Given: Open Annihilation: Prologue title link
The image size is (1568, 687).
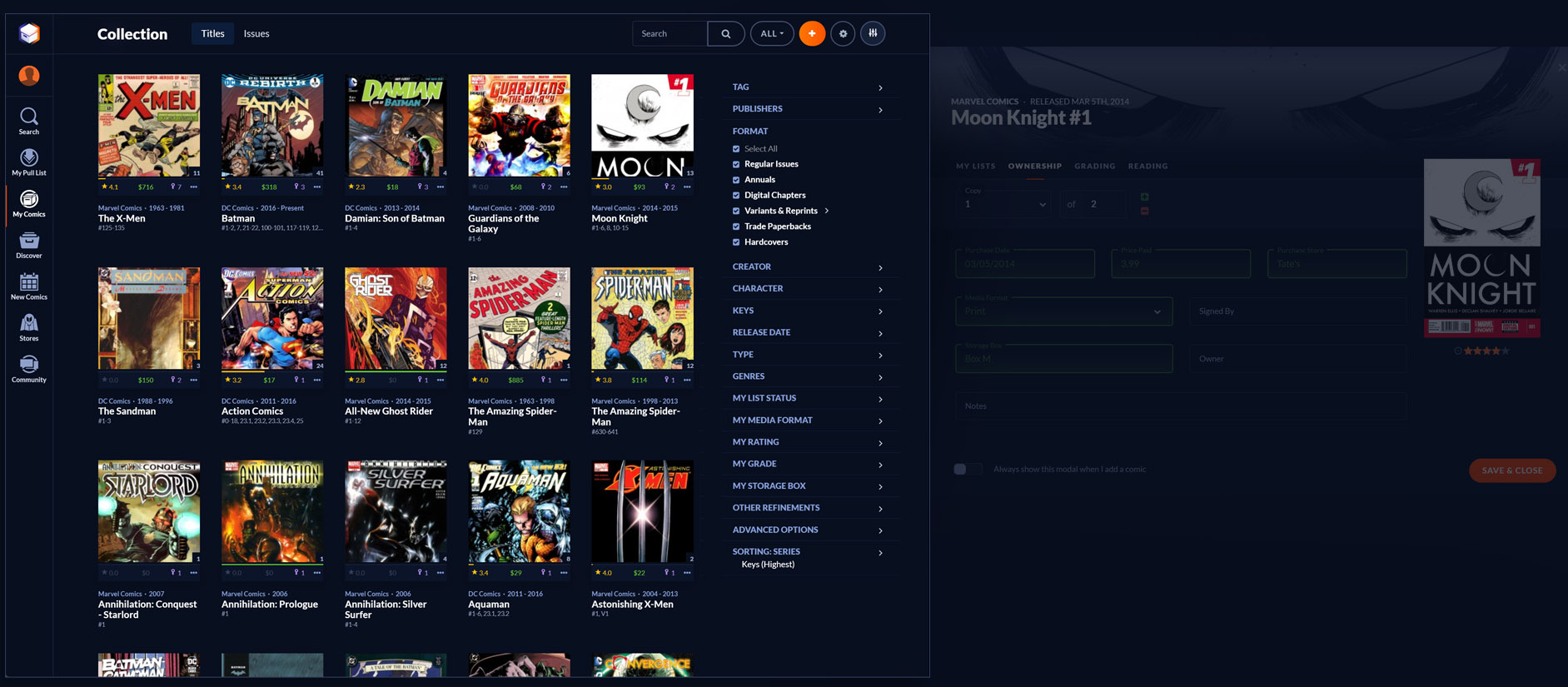Looking at the screenshot, I should [x=270, y=605].
